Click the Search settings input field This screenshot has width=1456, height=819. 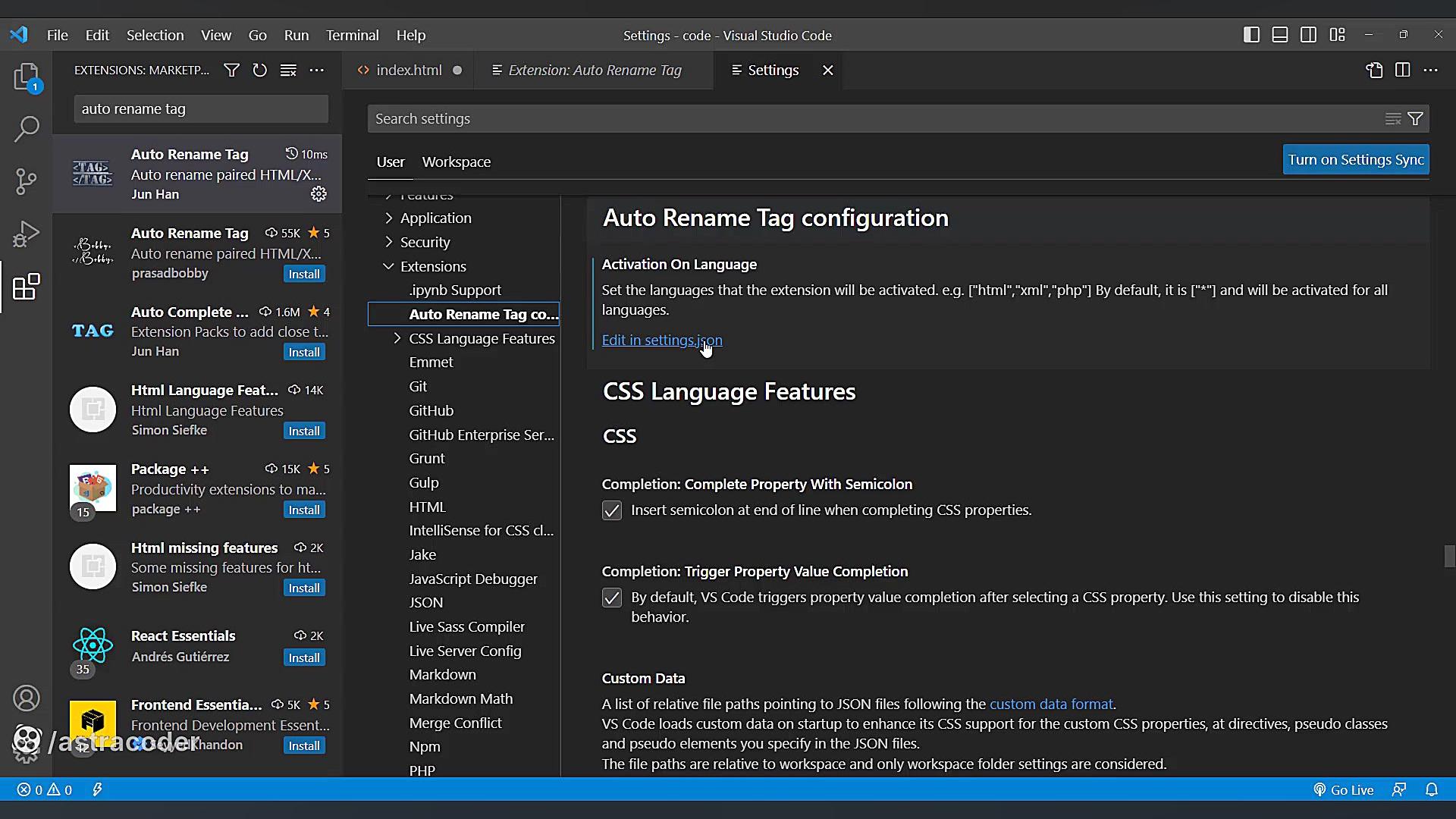pos(758,118)
